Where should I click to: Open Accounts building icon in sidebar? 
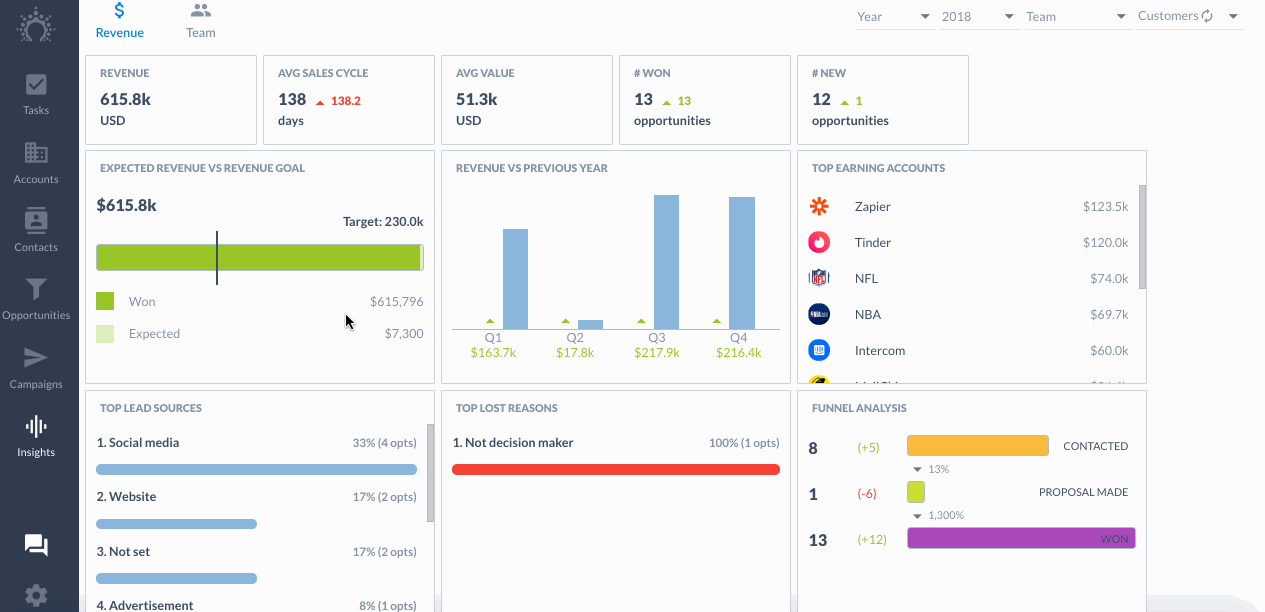coord(36,153)
